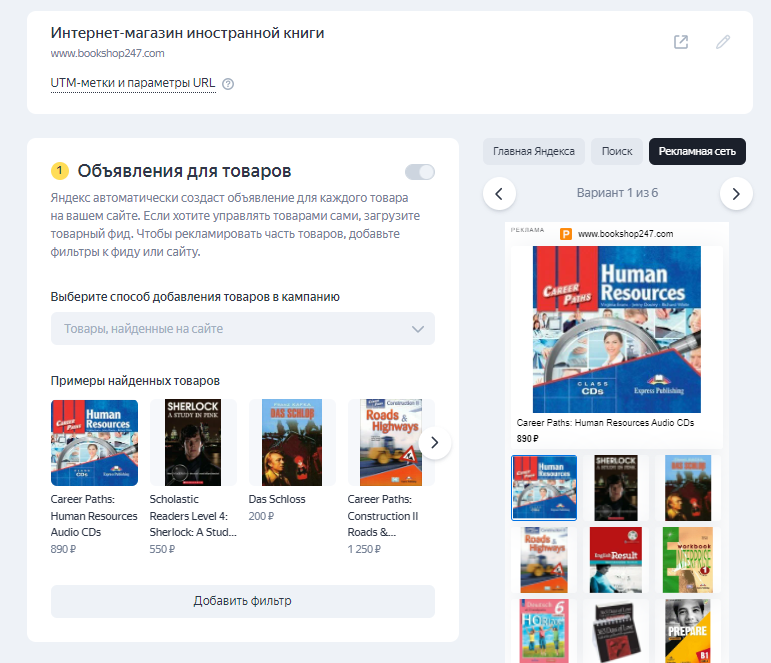
Task: Open UTM-метки и параметры URL link
Action: point(133,83)
